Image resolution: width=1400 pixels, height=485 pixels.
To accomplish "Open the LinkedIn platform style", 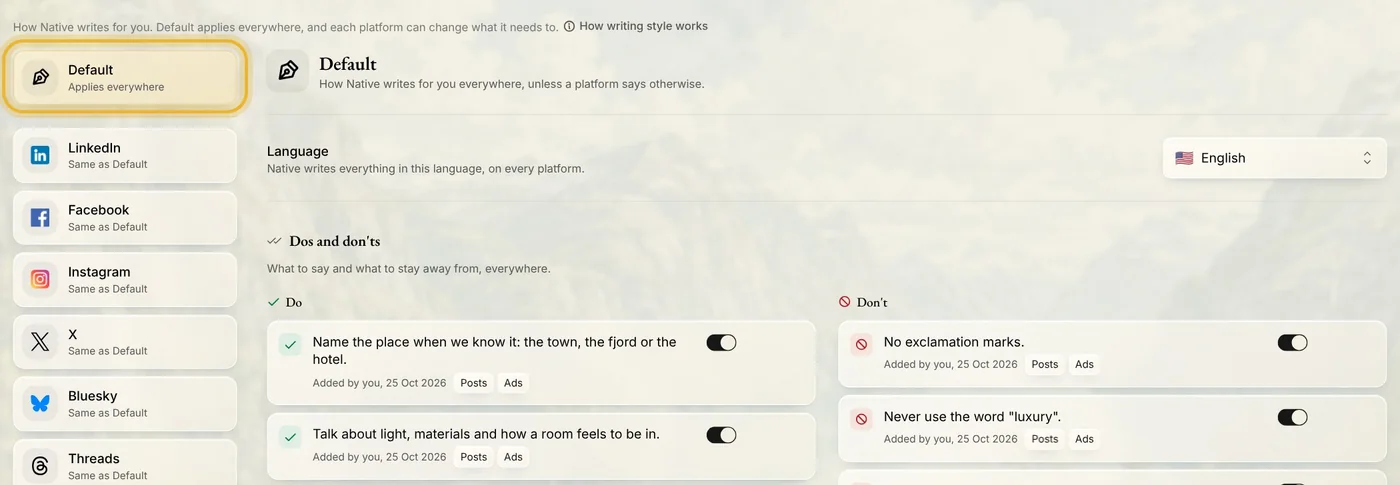I will 125,155.
